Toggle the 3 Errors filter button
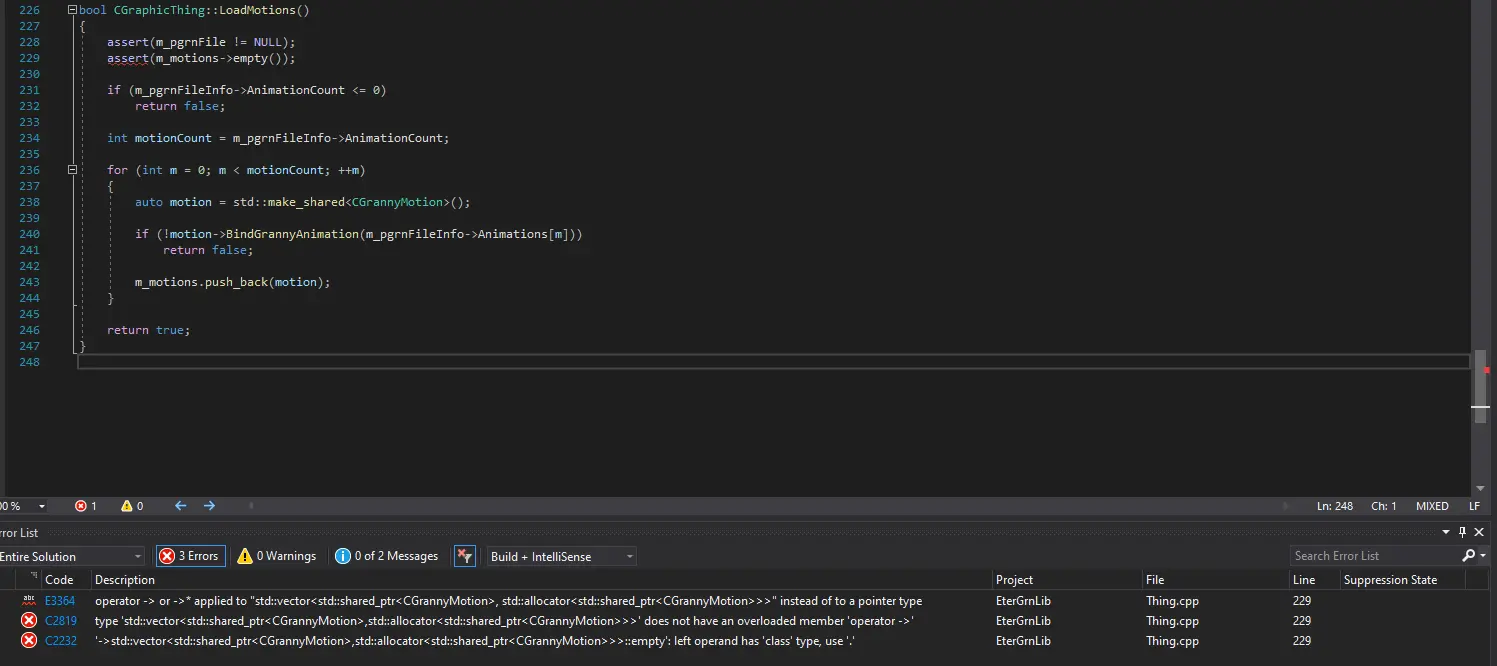This screenshot has width=1497, height=666. (190, 556)
